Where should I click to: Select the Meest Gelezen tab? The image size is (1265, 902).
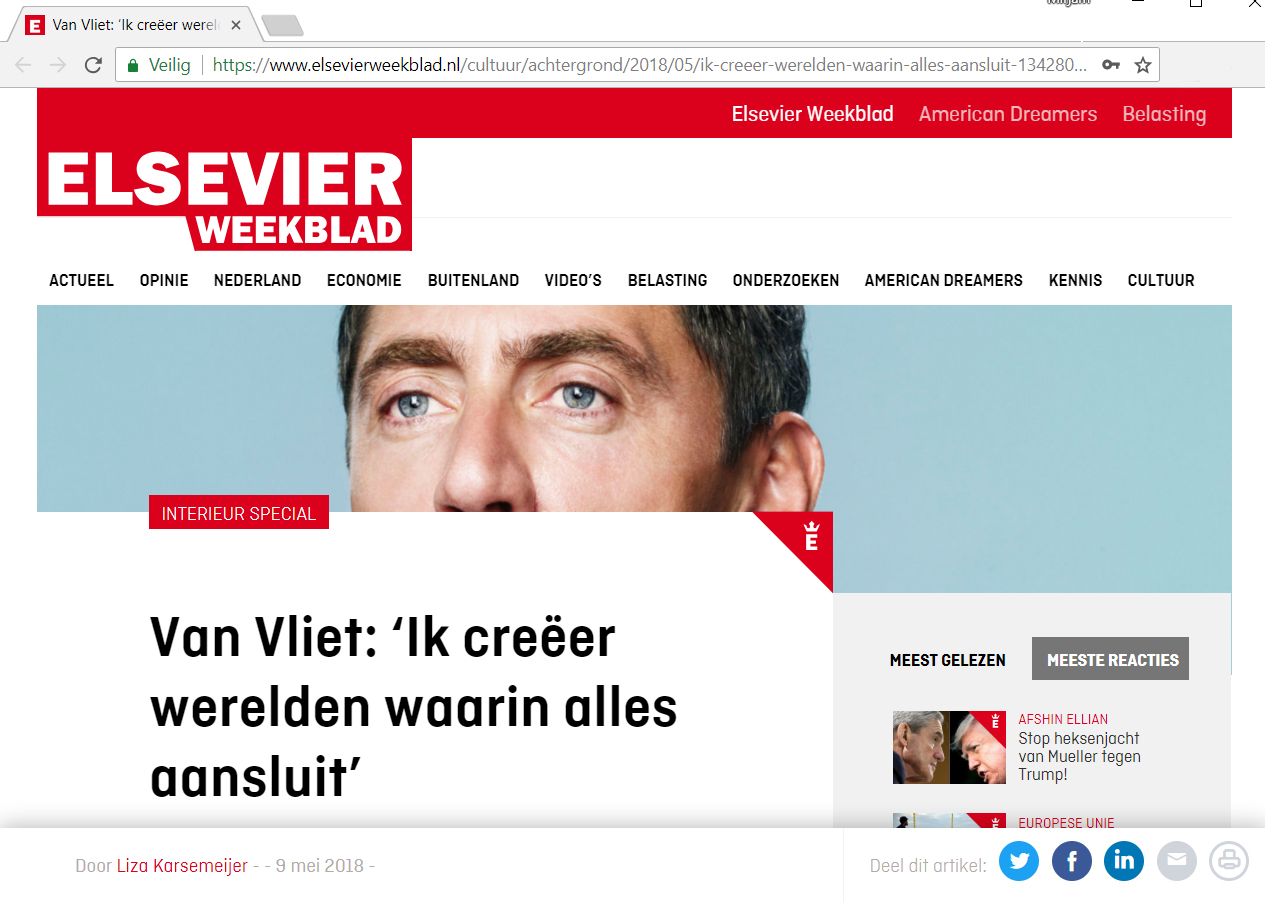coord(948,660)
